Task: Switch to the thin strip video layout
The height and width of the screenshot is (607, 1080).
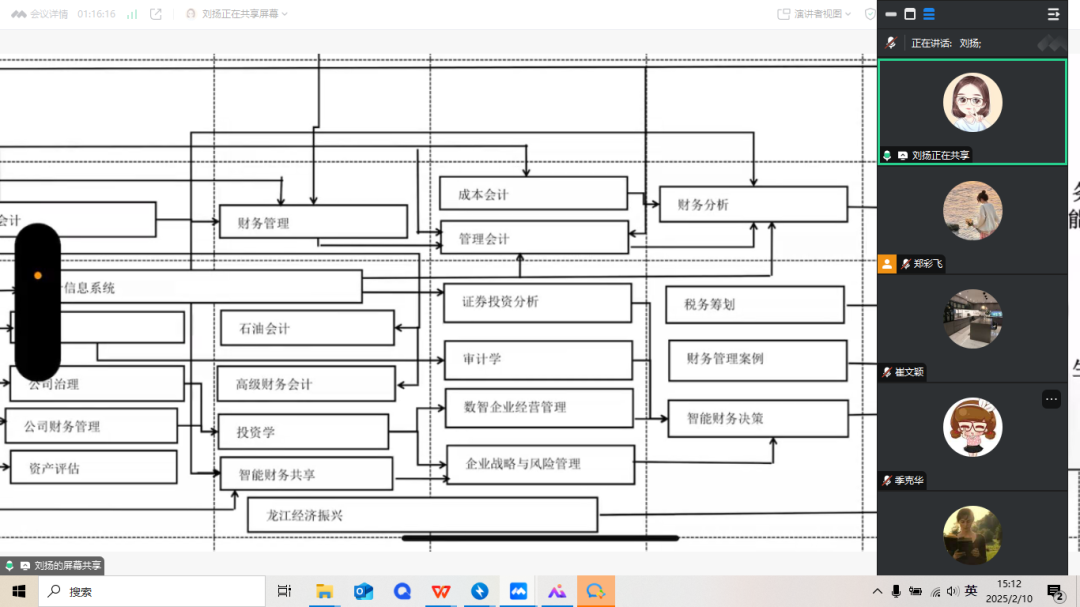Action: pyautogui.click(x=891, y=14)
